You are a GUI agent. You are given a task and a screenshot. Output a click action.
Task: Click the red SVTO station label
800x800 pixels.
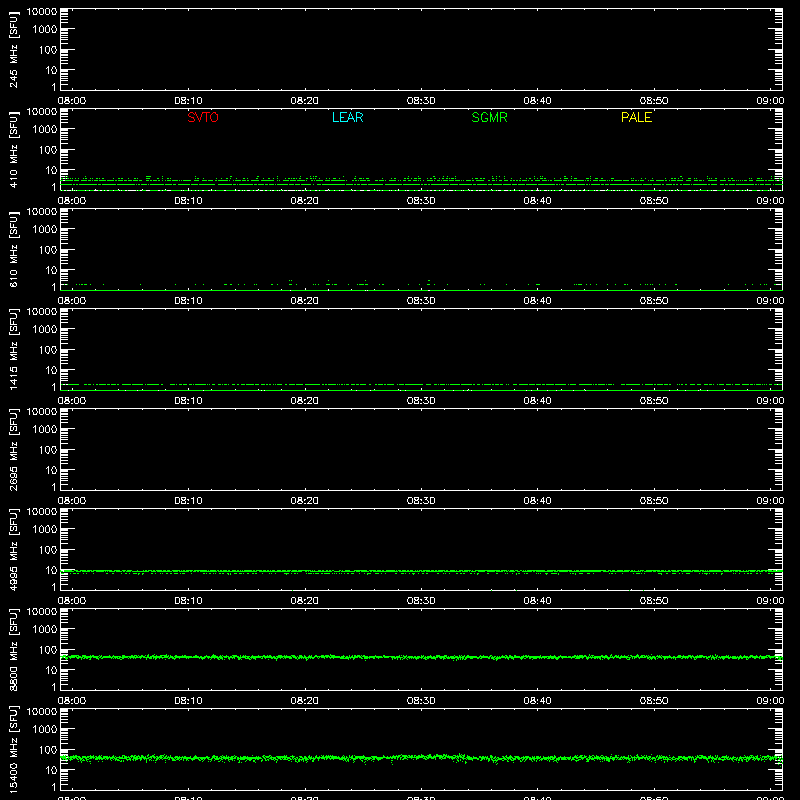pyautogui.click(x=203, y=117)
